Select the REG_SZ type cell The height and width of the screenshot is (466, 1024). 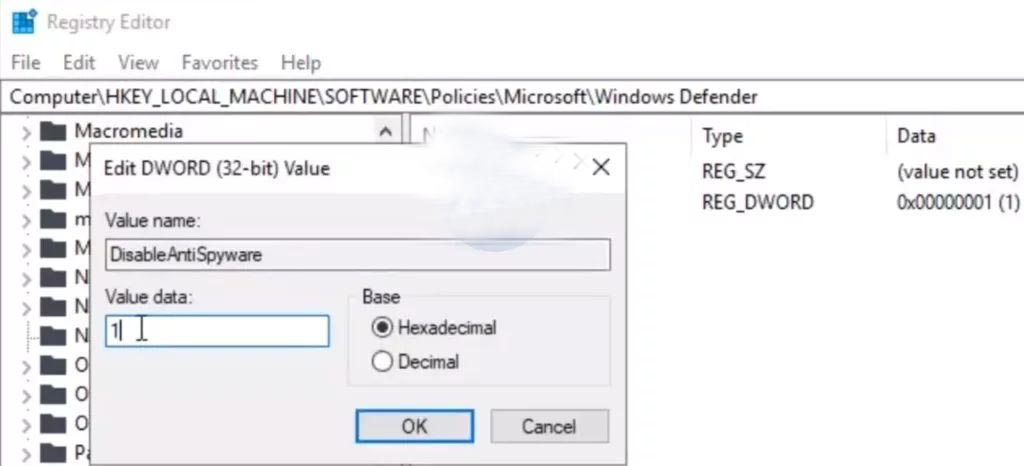point(733,172)
